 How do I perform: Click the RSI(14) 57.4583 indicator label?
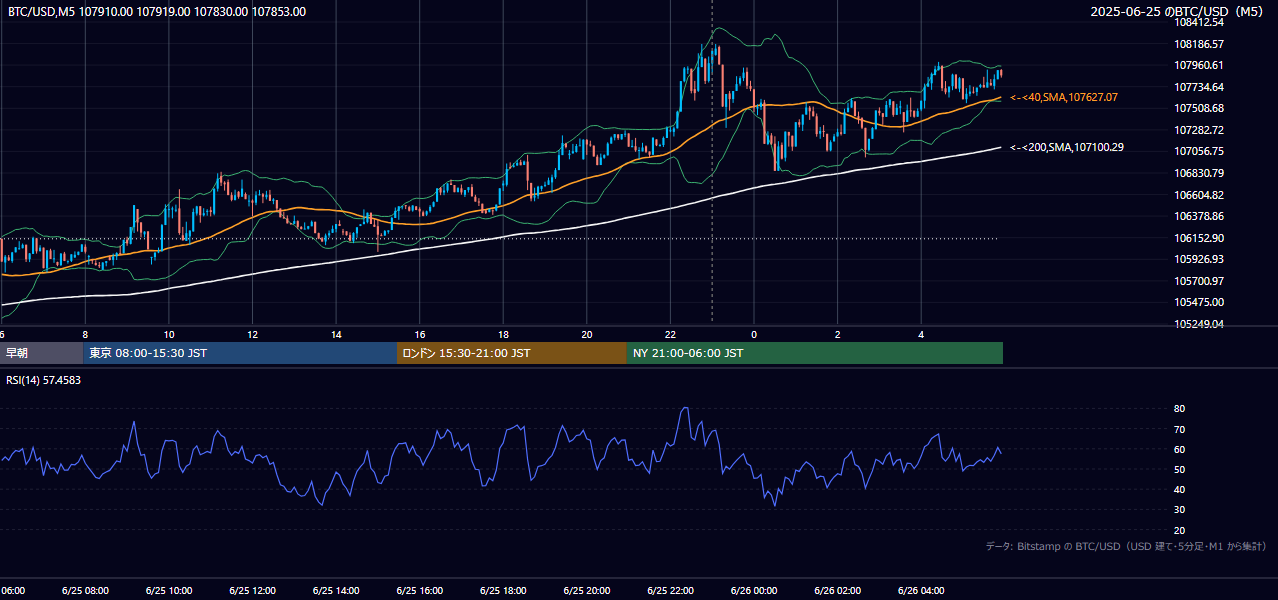(x=44, y=380)
